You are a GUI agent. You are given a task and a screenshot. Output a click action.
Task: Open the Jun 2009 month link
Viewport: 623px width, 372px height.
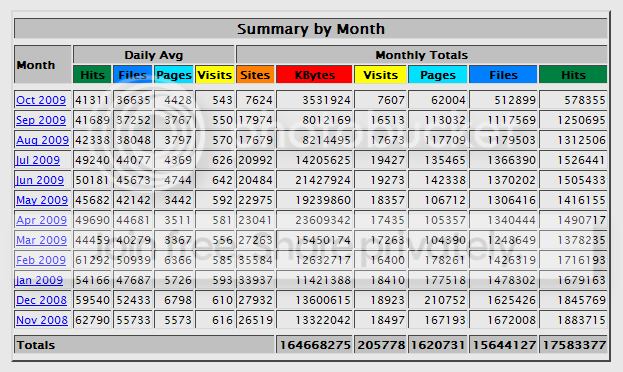40,180
